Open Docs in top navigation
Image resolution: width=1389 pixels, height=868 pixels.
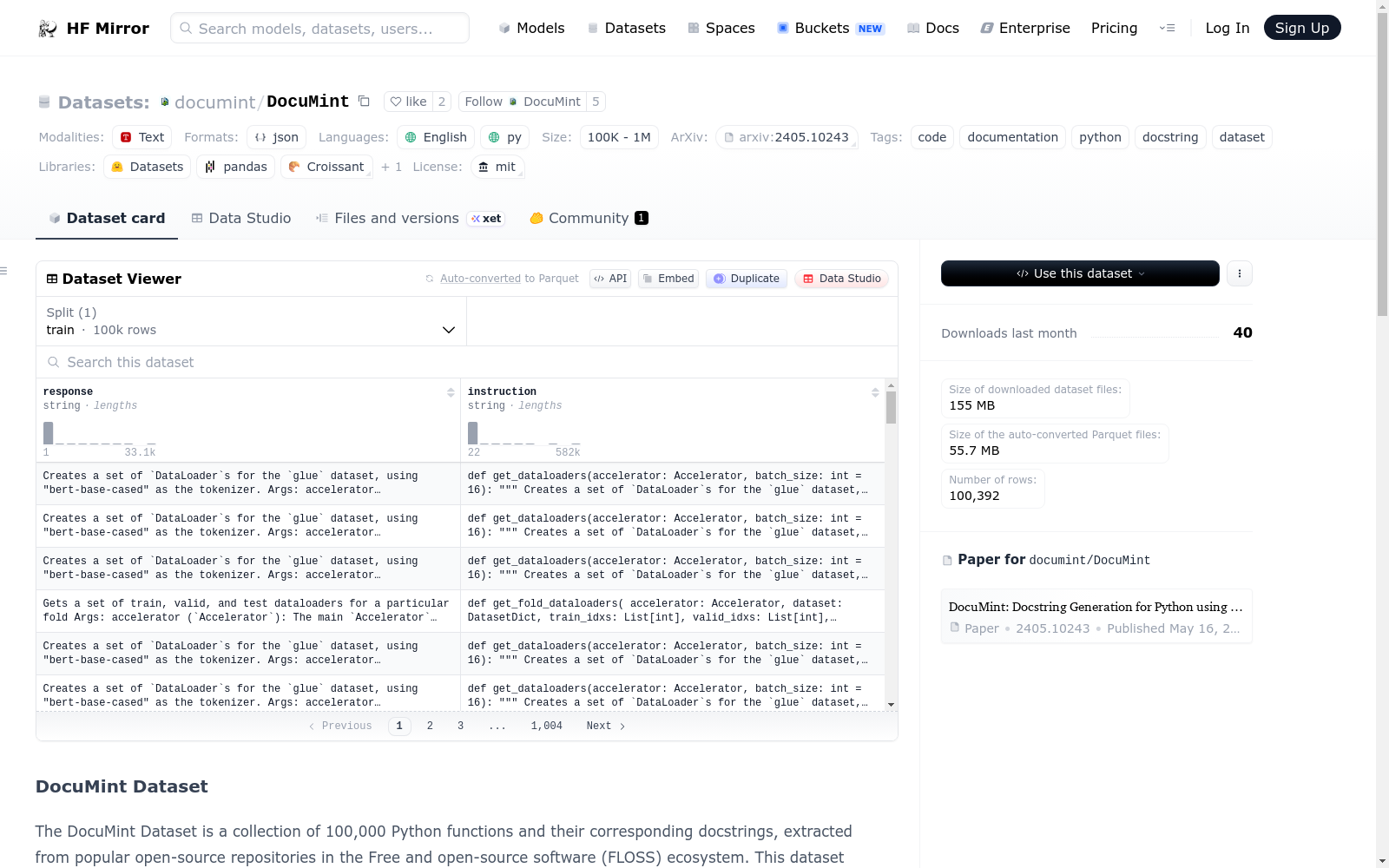(933, 28)
